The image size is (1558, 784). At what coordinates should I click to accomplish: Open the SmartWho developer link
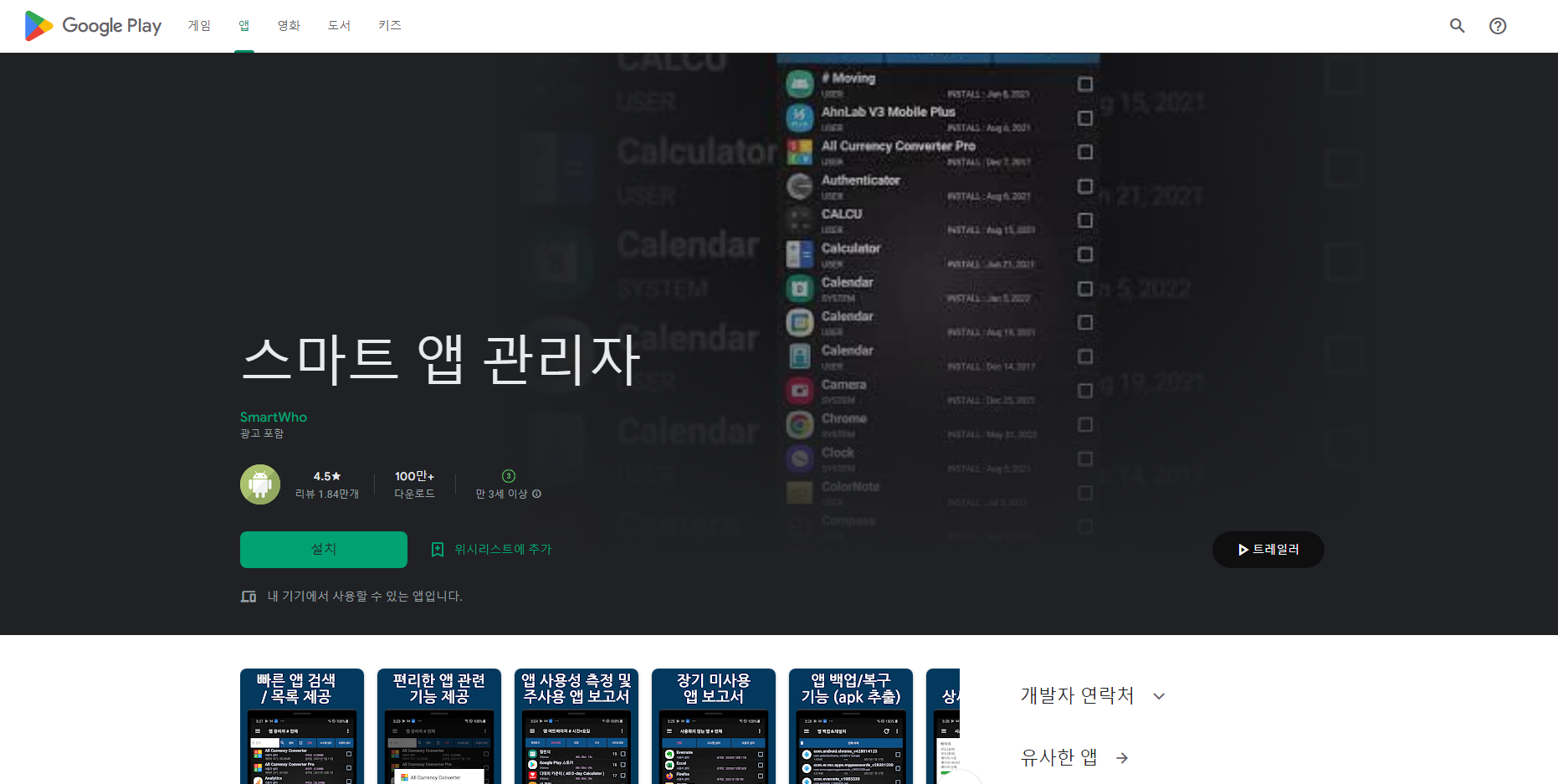(x=273, y=417)
